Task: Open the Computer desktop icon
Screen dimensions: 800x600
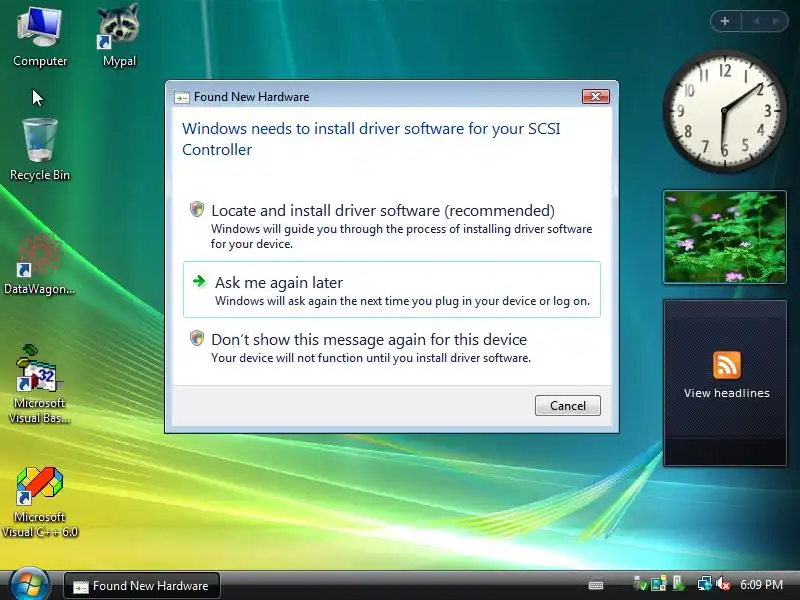Action: click(x=40, y=36)
